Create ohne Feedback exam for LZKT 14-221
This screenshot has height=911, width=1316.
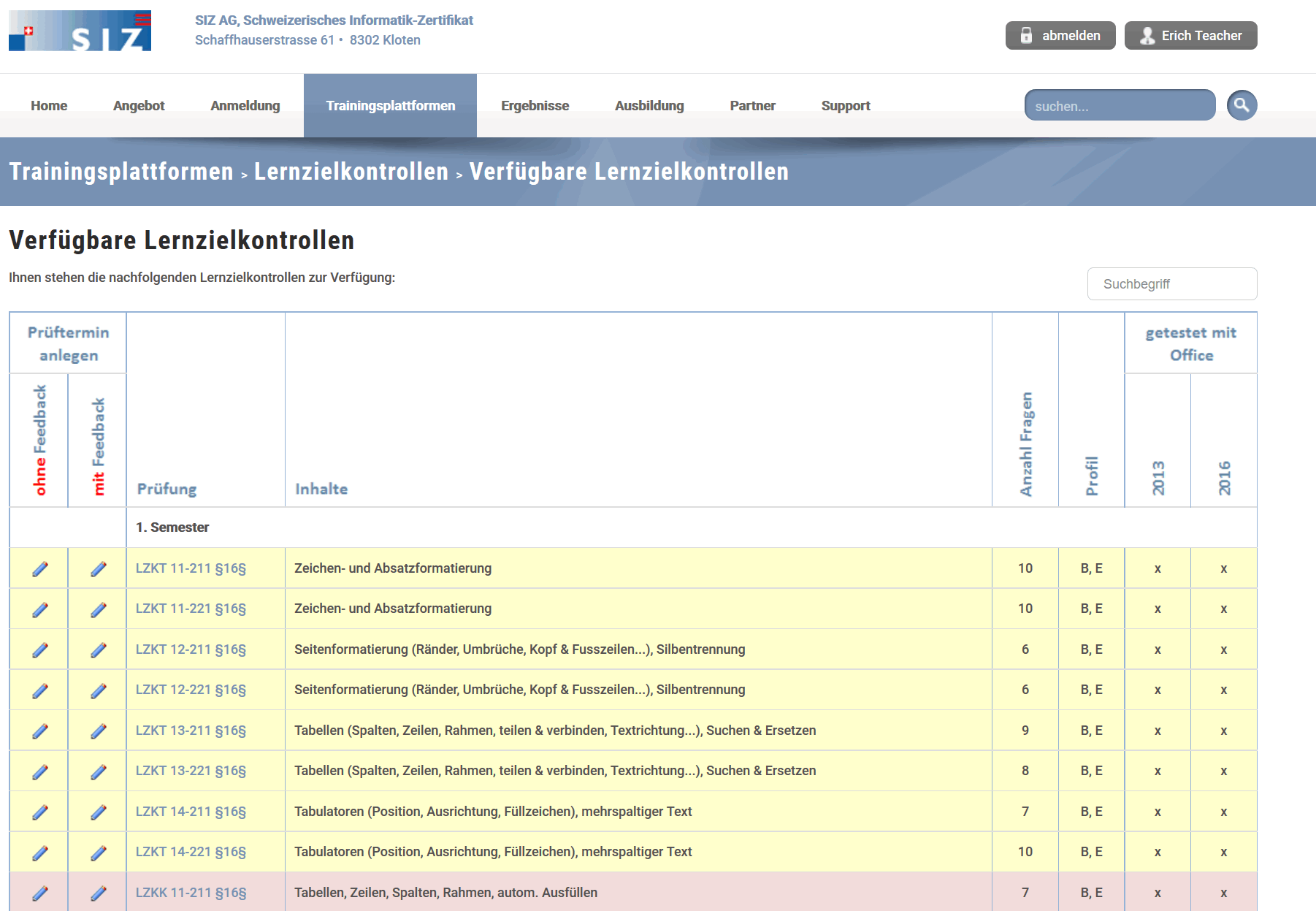(40, 853)
